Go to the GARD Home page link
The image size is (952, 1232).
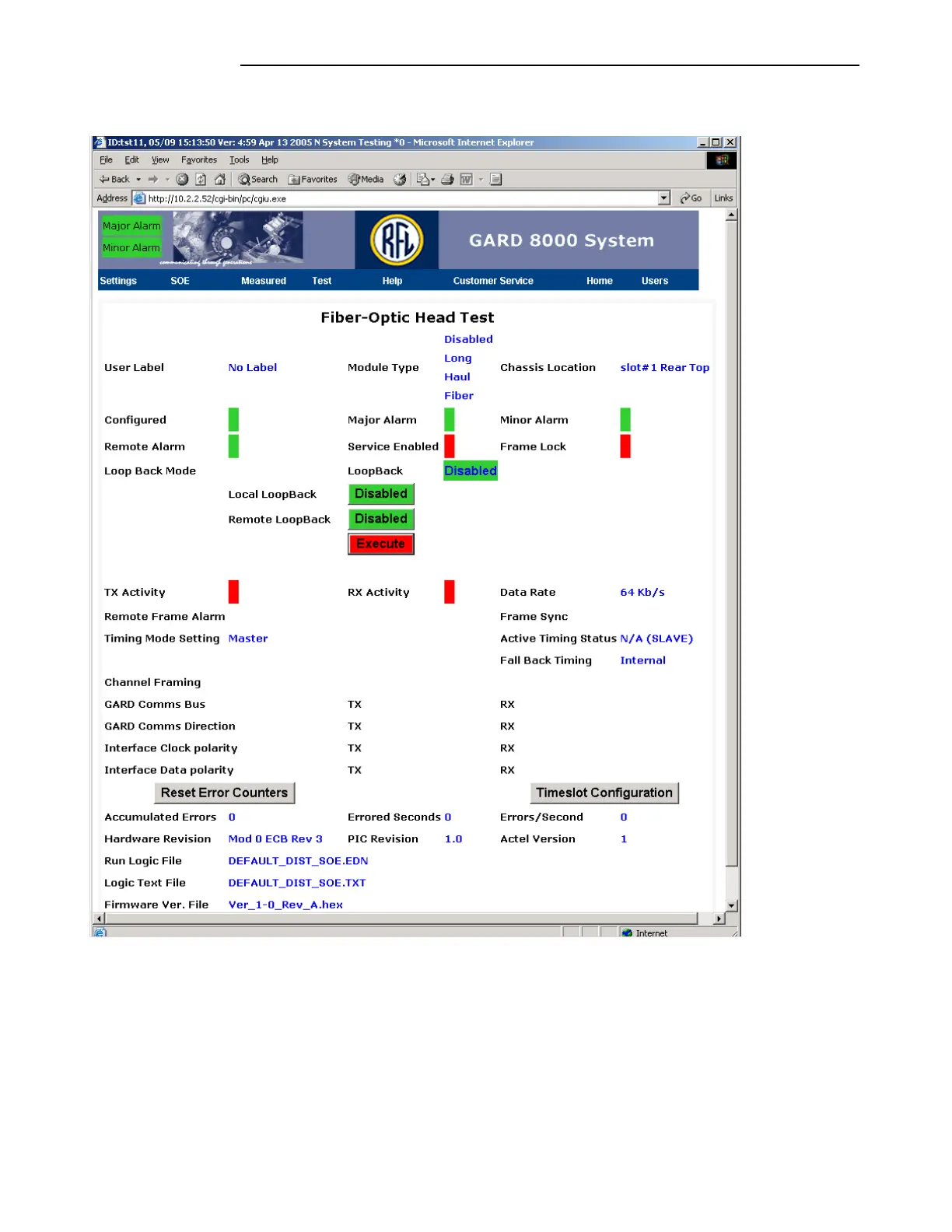[x=600, y=281]
